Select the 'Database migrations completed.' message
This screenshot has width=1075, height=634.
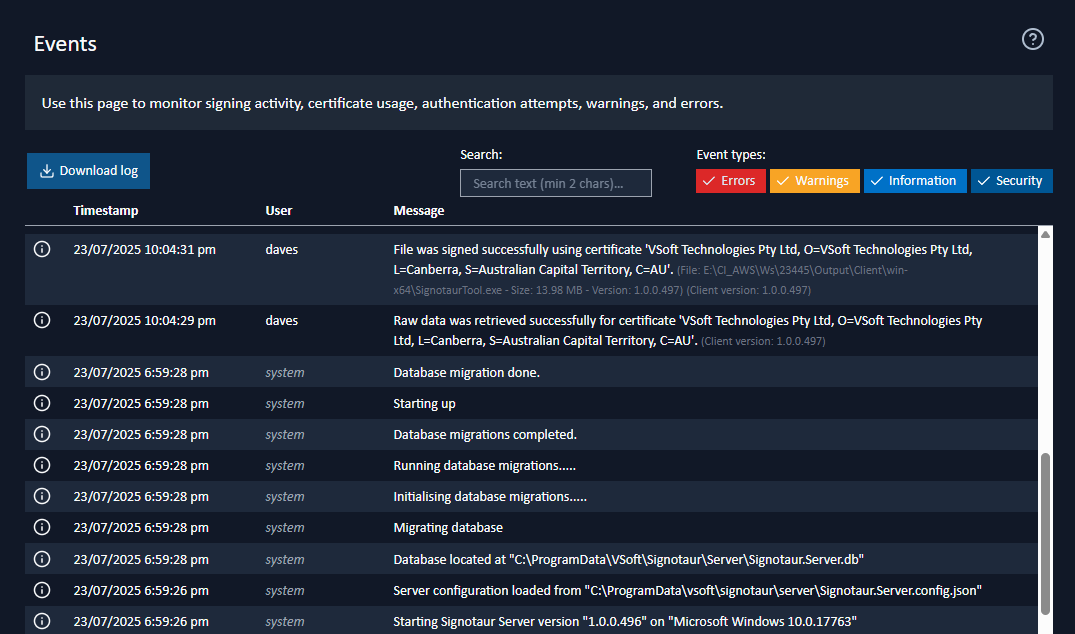[485, 434]
